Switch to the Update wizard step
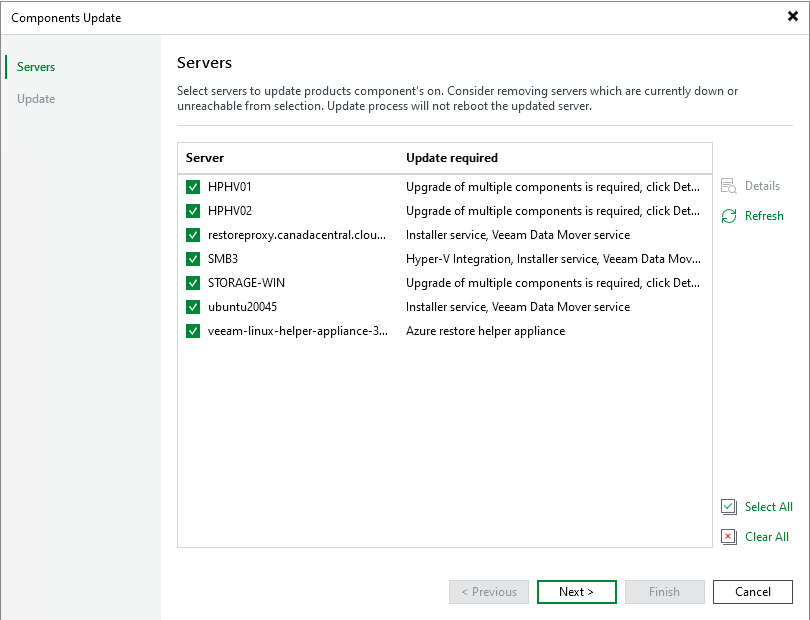 pyautogui.click(x=36, y=99)
